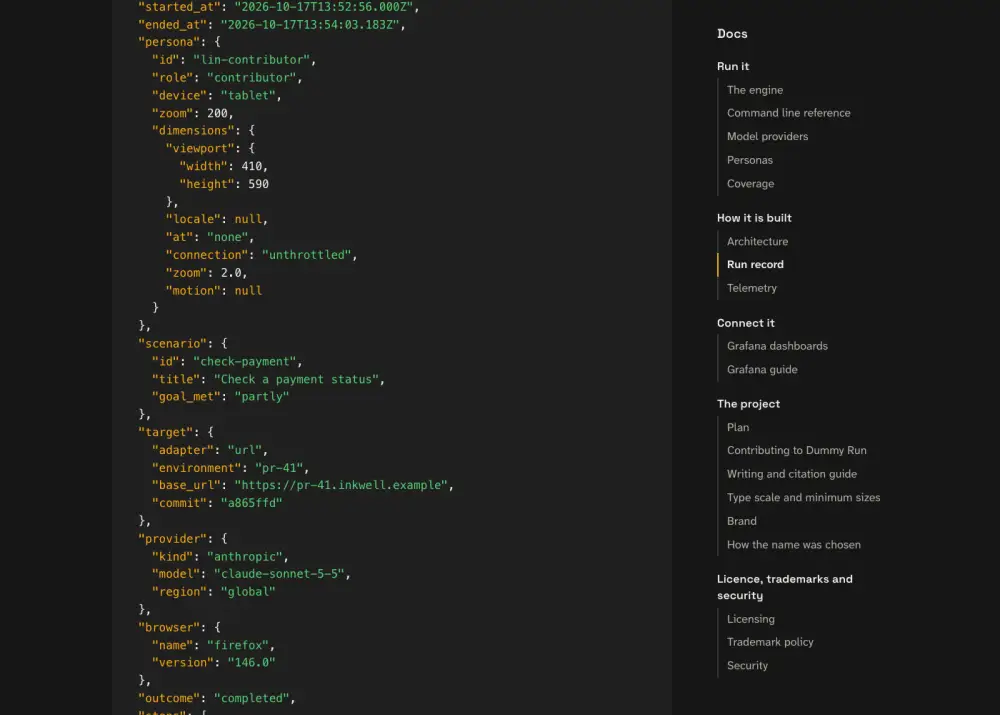The height and width of the screenshot is (715, 1000).
Task: Open the Model providers page
Action: click(x=767, y=136)
